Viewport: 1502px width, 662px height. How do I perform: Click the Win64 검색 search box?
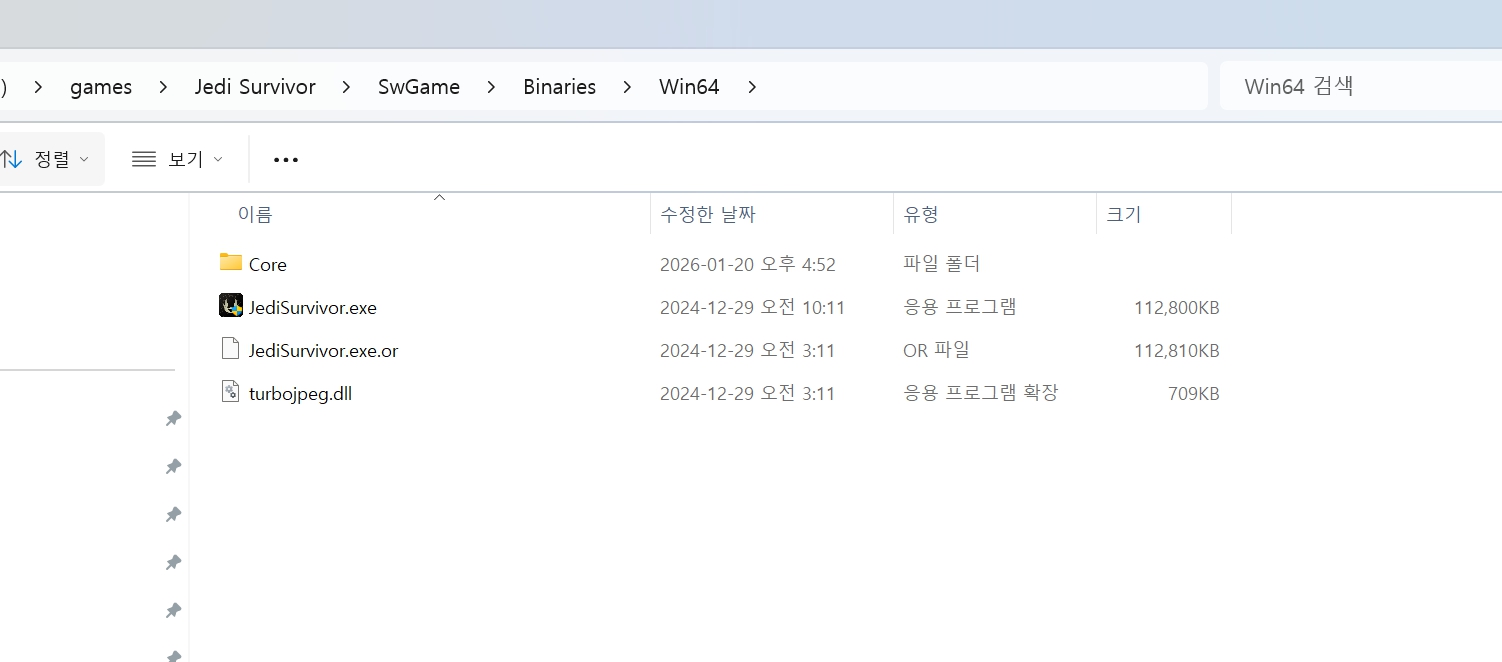[x=1361, y=86]
